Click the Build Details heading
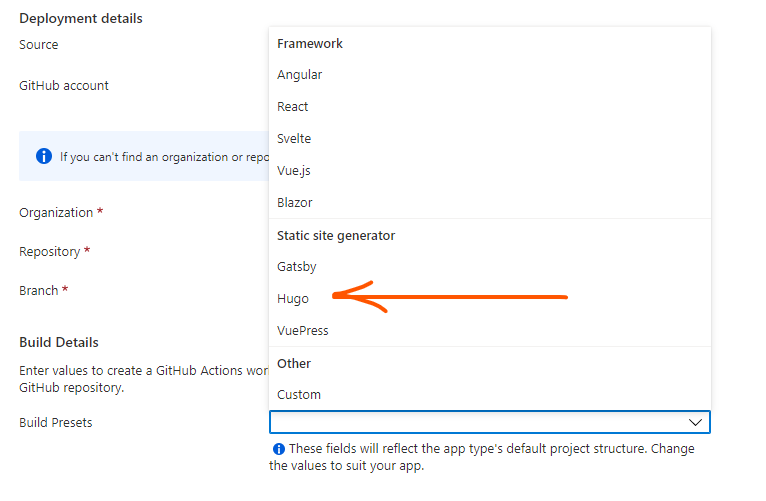766x501 pixels. click(59, 342)
